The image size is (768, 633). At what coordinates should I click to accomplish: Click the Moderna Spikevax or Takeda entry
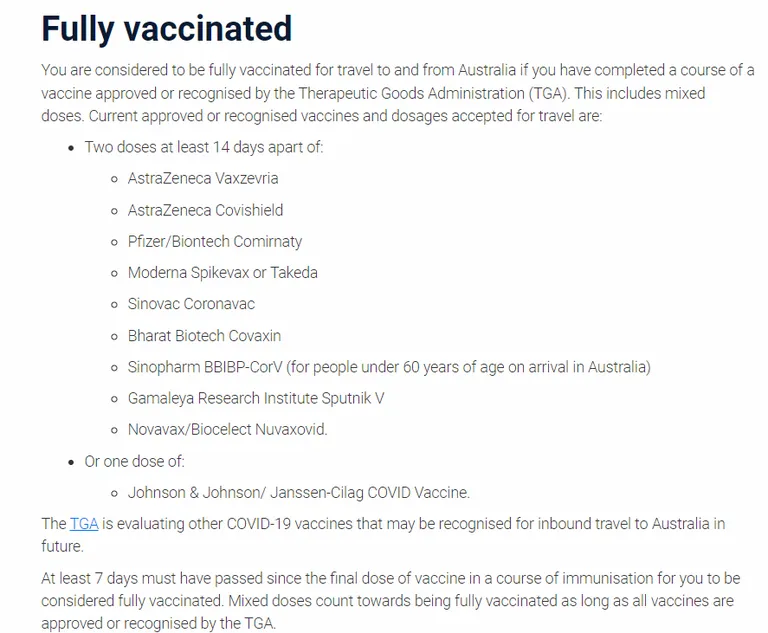[x=222, y=273]
